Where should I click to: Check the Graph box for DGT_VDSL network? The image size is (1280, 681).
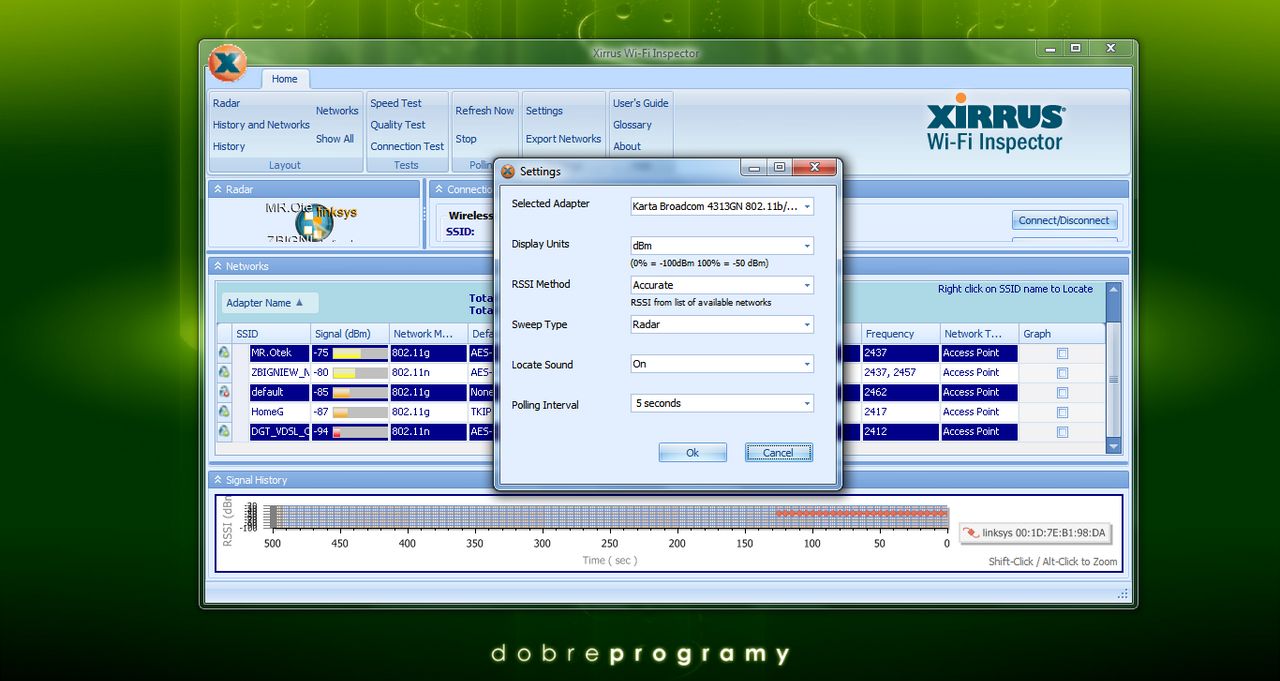1062,432
